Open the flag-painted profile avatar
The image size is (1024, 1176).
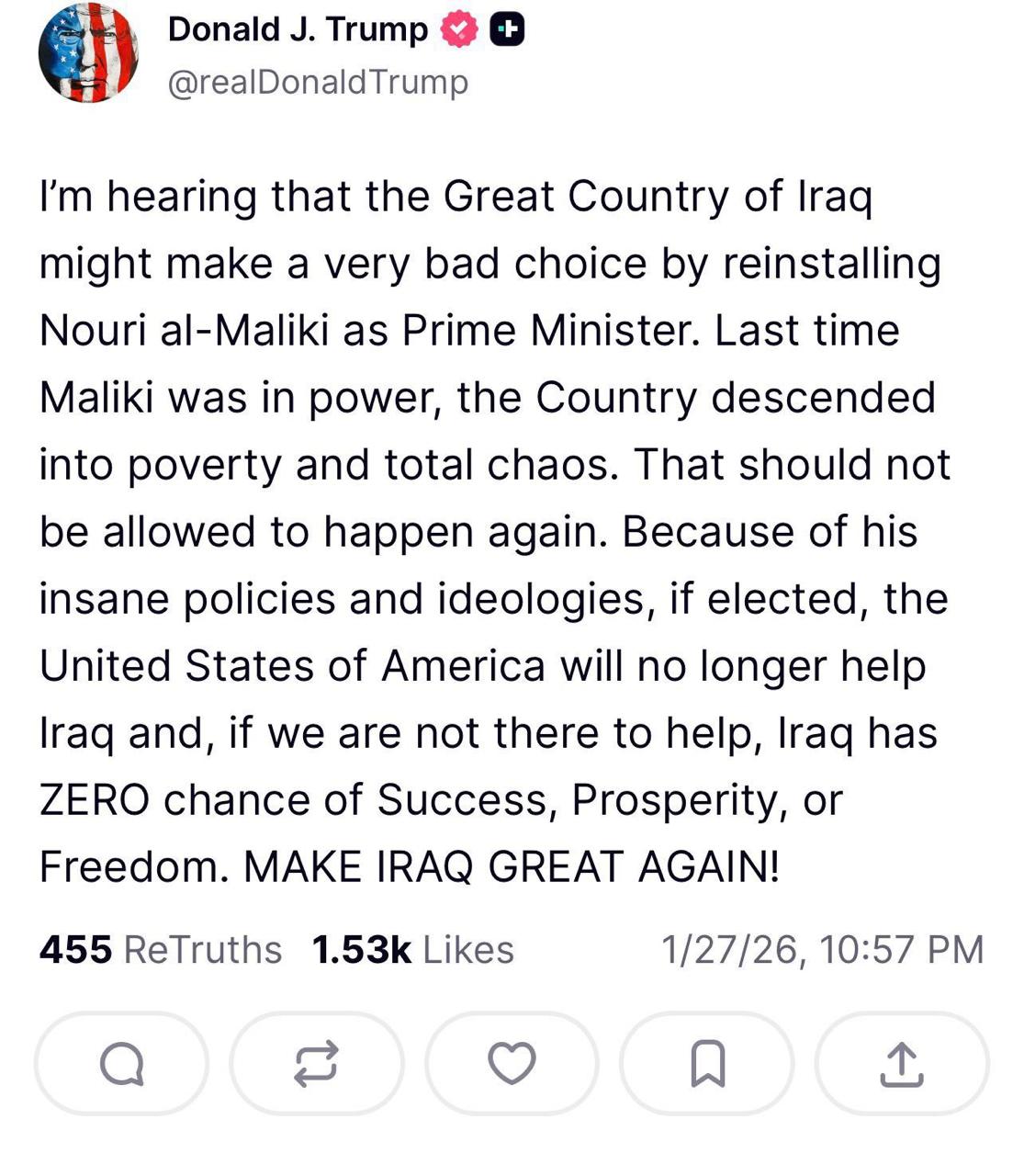[88, 52]
